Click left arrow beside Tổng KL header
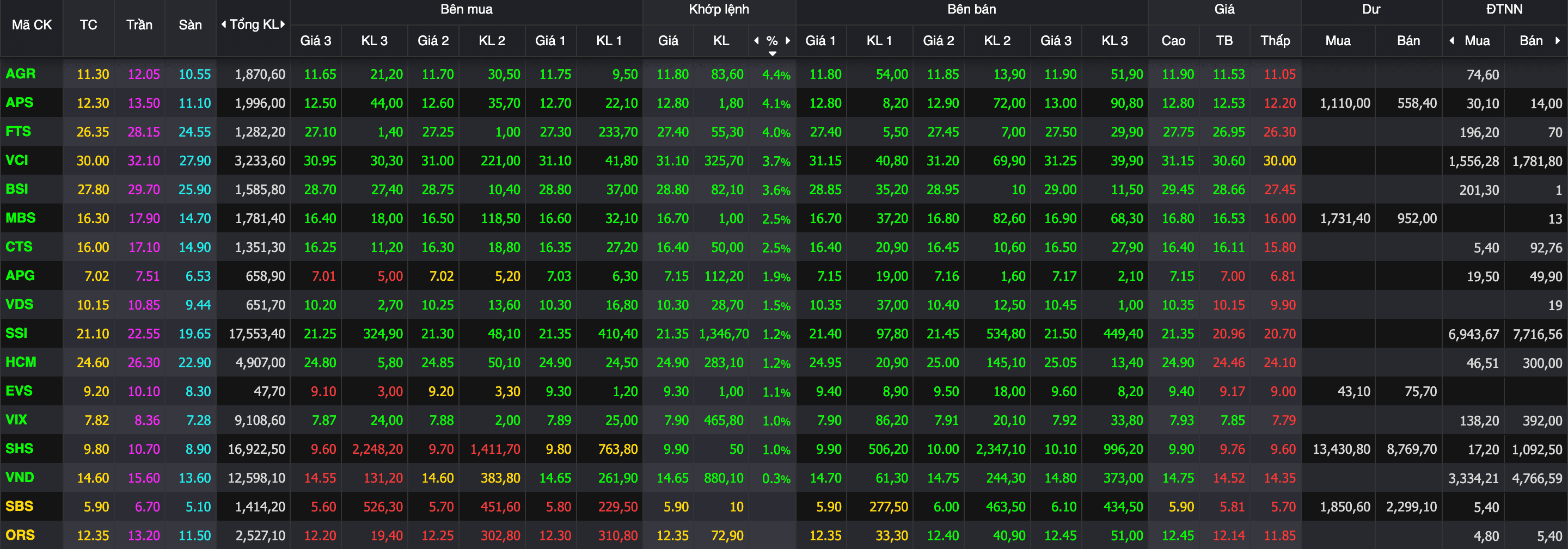 click(x=223, y=24)
